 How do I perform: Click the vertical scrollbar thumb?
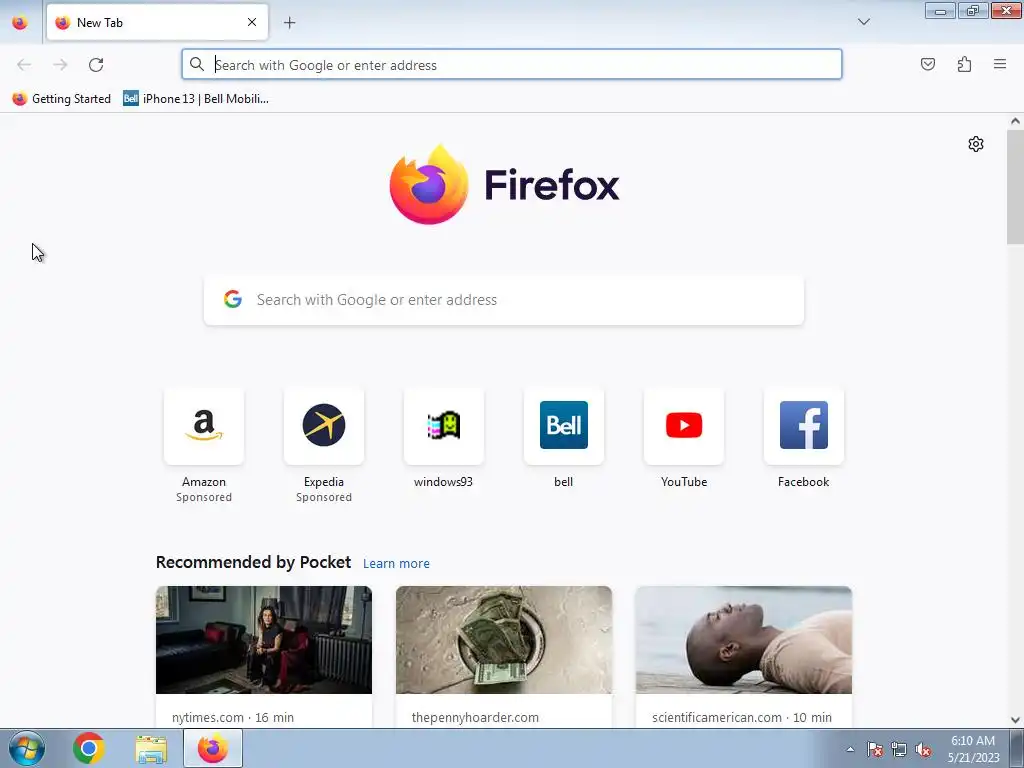click(1015, 187)
